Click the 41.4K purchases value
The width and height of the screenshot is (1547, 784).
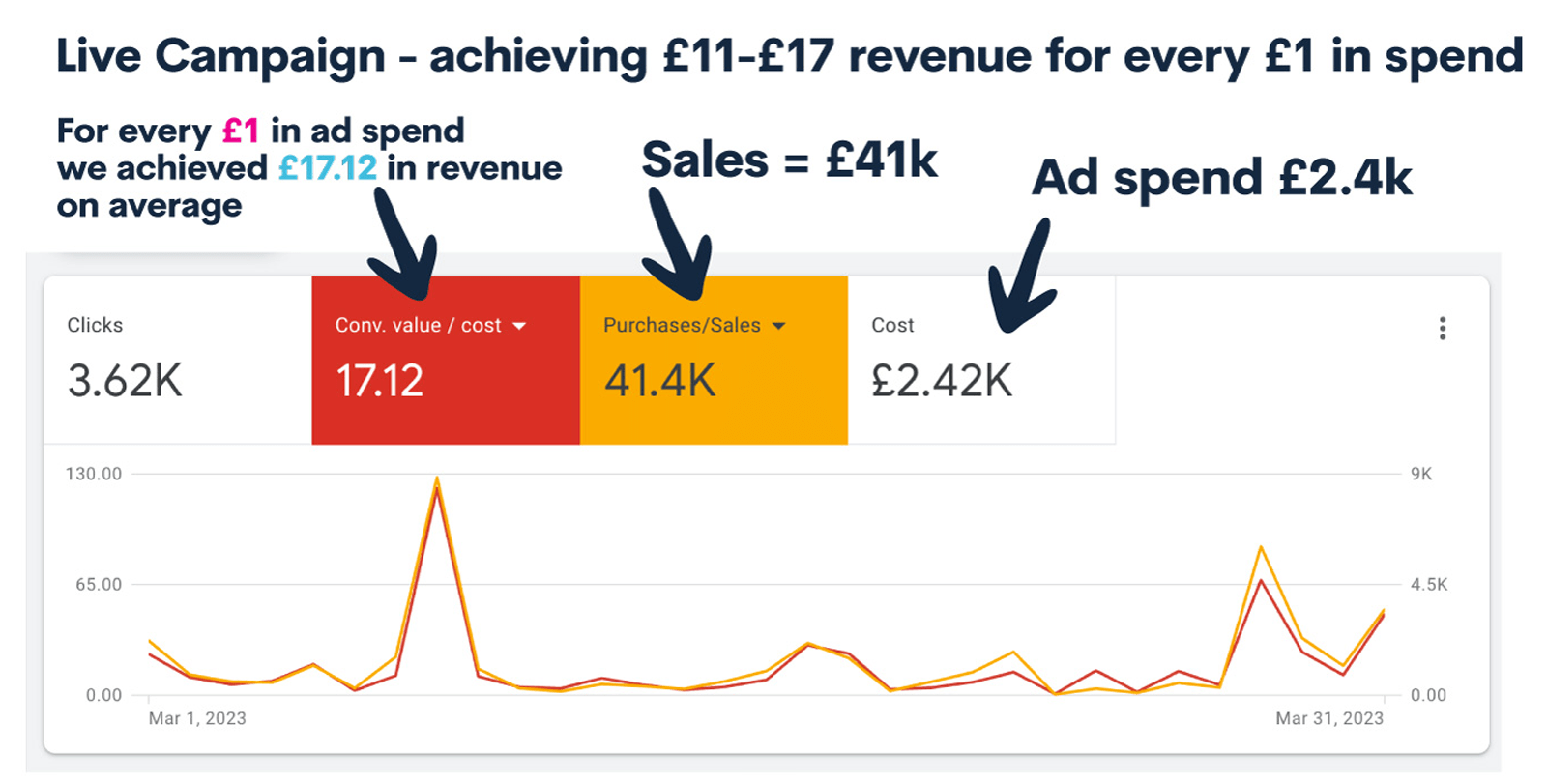660,381
